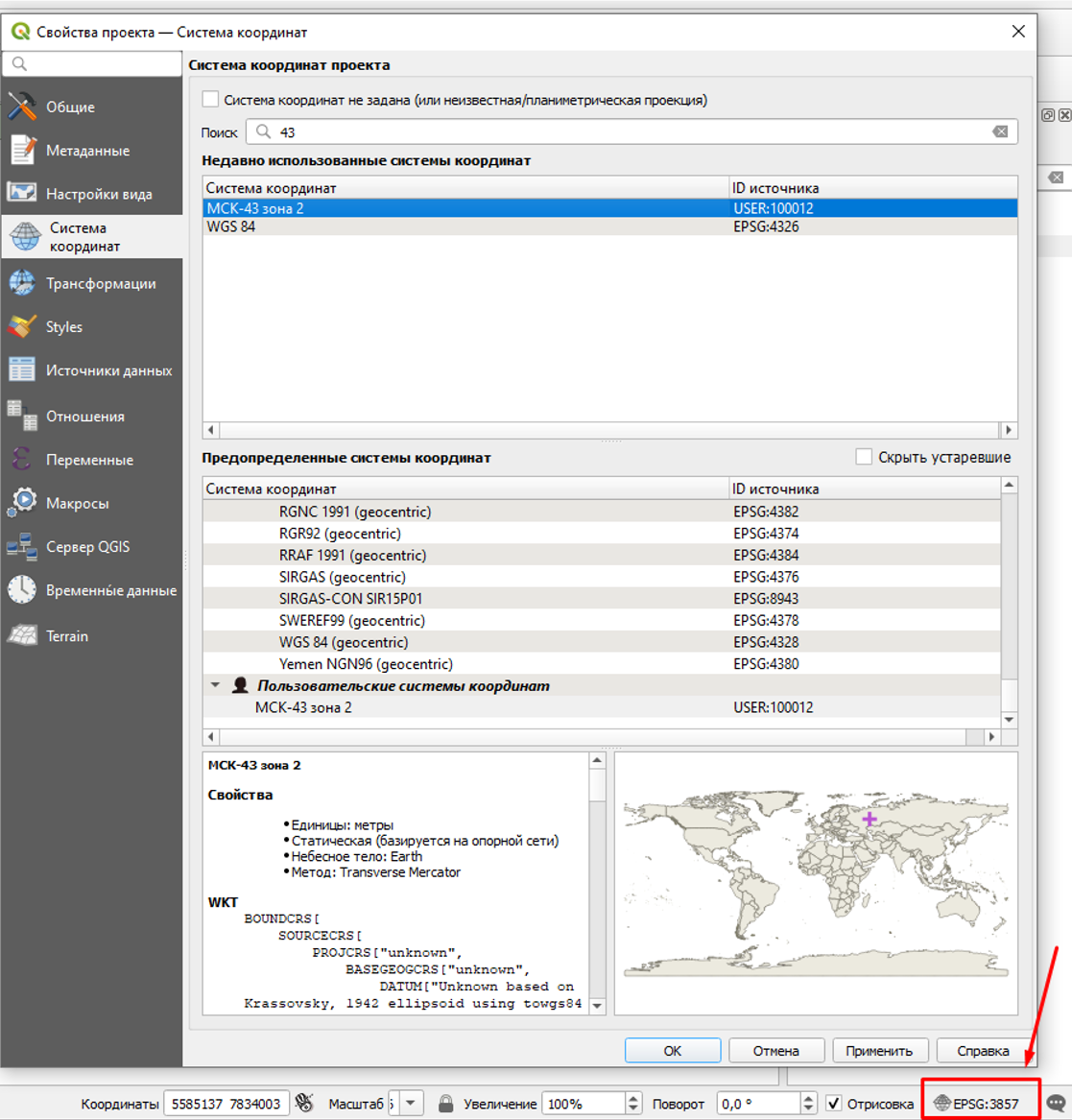Enable 'Система координат не задана' checkbox
Screen dimensions: 1072x1120
(211, 100)
